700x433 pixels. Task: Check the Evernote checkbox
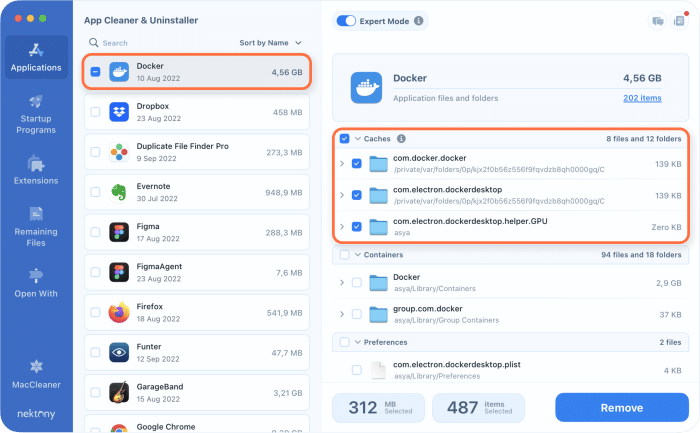[x=96, y=192]
